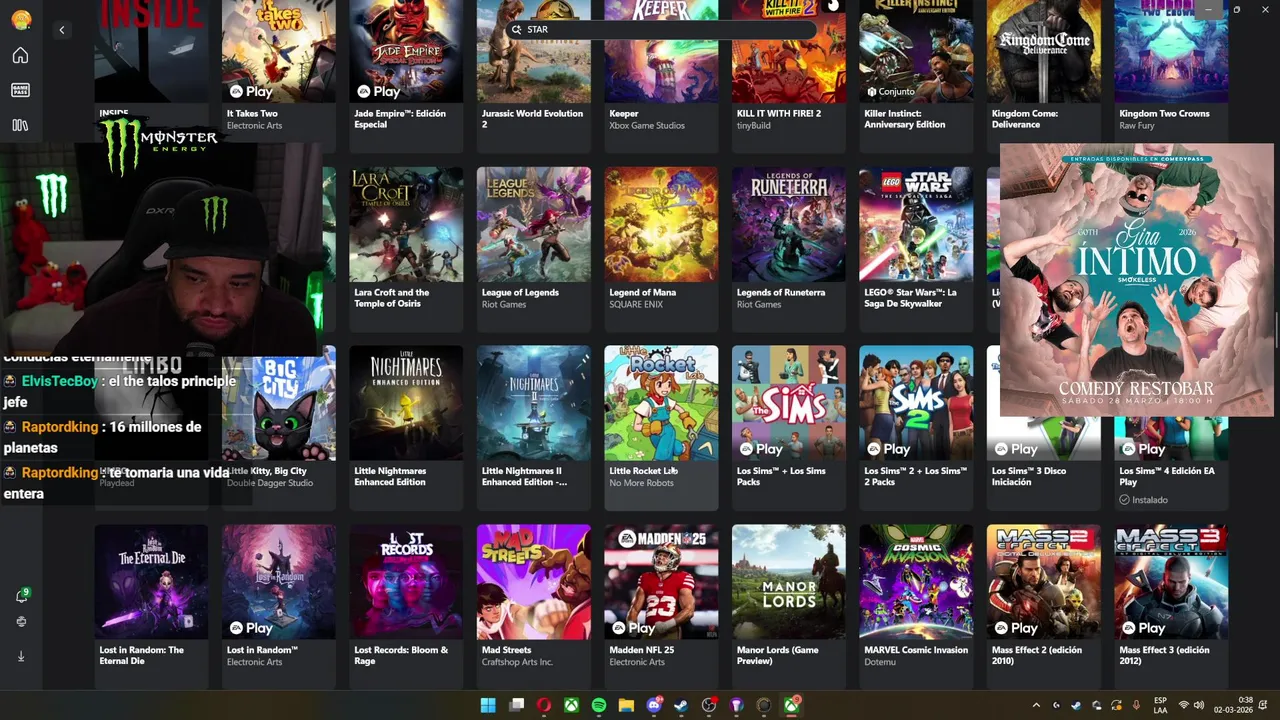Open Little Nightmares Enhanced Edition cover
This screenshot has width=1280, height=720.
(x=406, y=403)
